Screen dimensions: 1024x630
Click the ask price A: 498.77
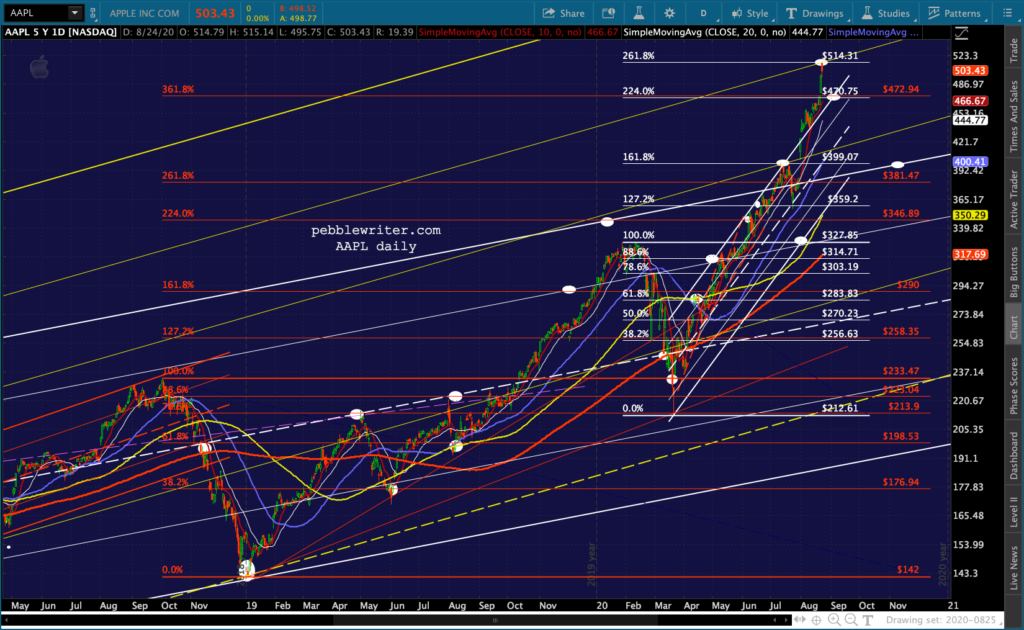298,18
